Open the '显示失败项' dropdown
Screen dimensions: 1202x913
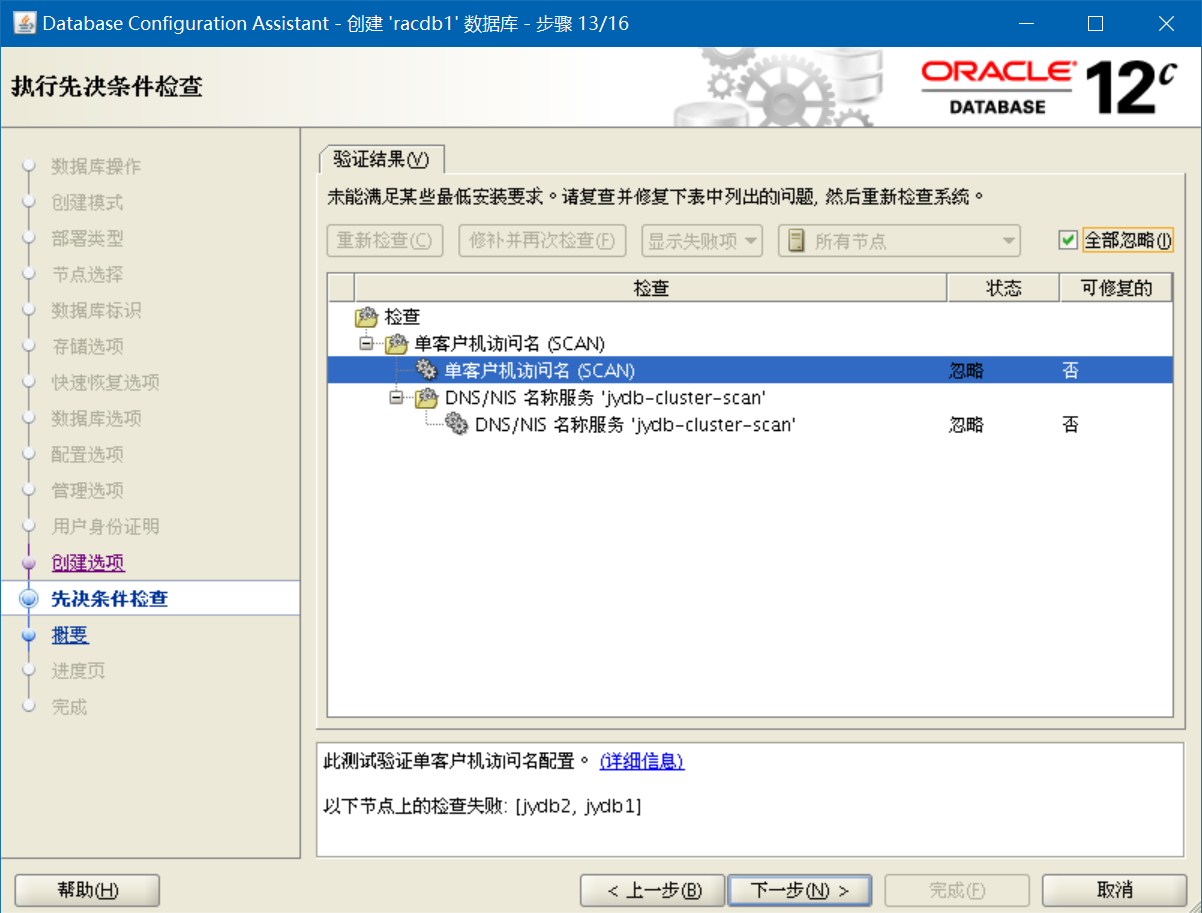(x=702, y=241)
